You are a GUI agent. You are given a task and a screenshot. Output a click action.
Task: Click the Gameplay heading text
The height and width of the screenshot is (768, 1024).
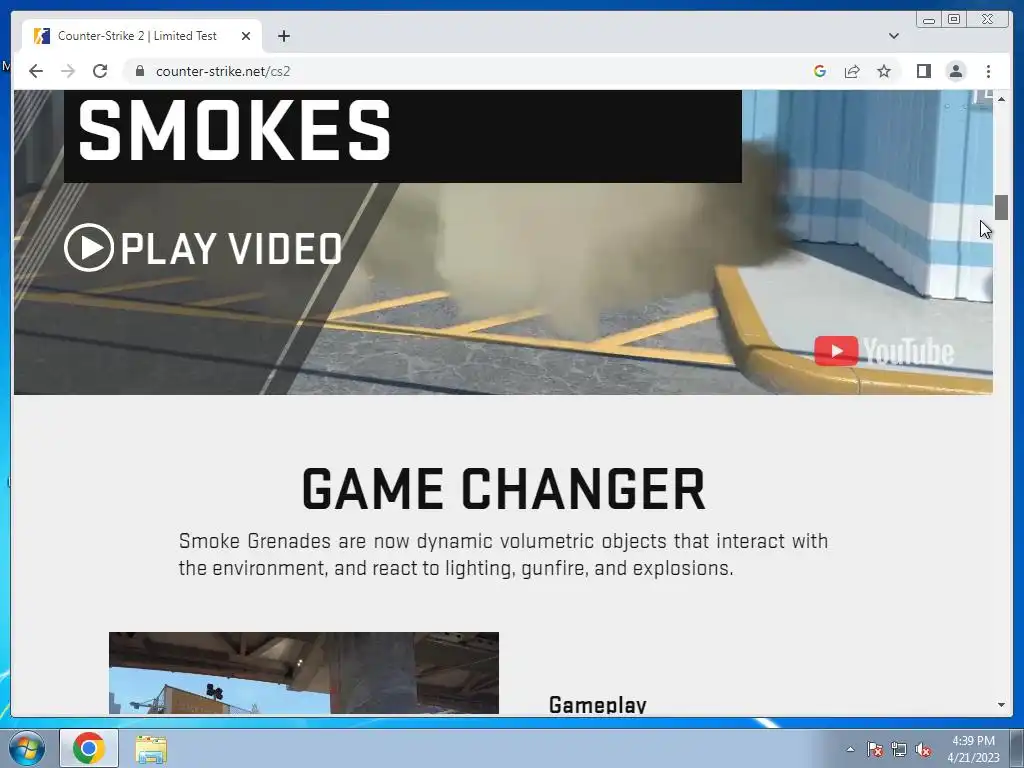(598, 704)
